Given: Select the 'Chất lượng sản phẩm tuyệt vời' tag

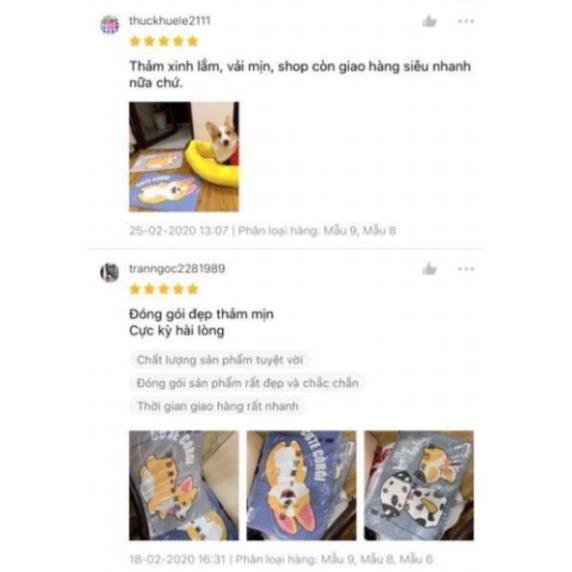Looking at the screenshot, I should click(220, 360).
